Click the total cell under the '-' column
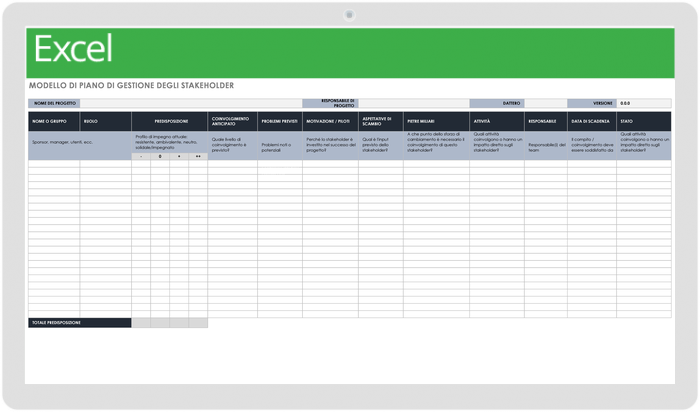The height and width of the screenshot is (412, 700). pos(141,323)
